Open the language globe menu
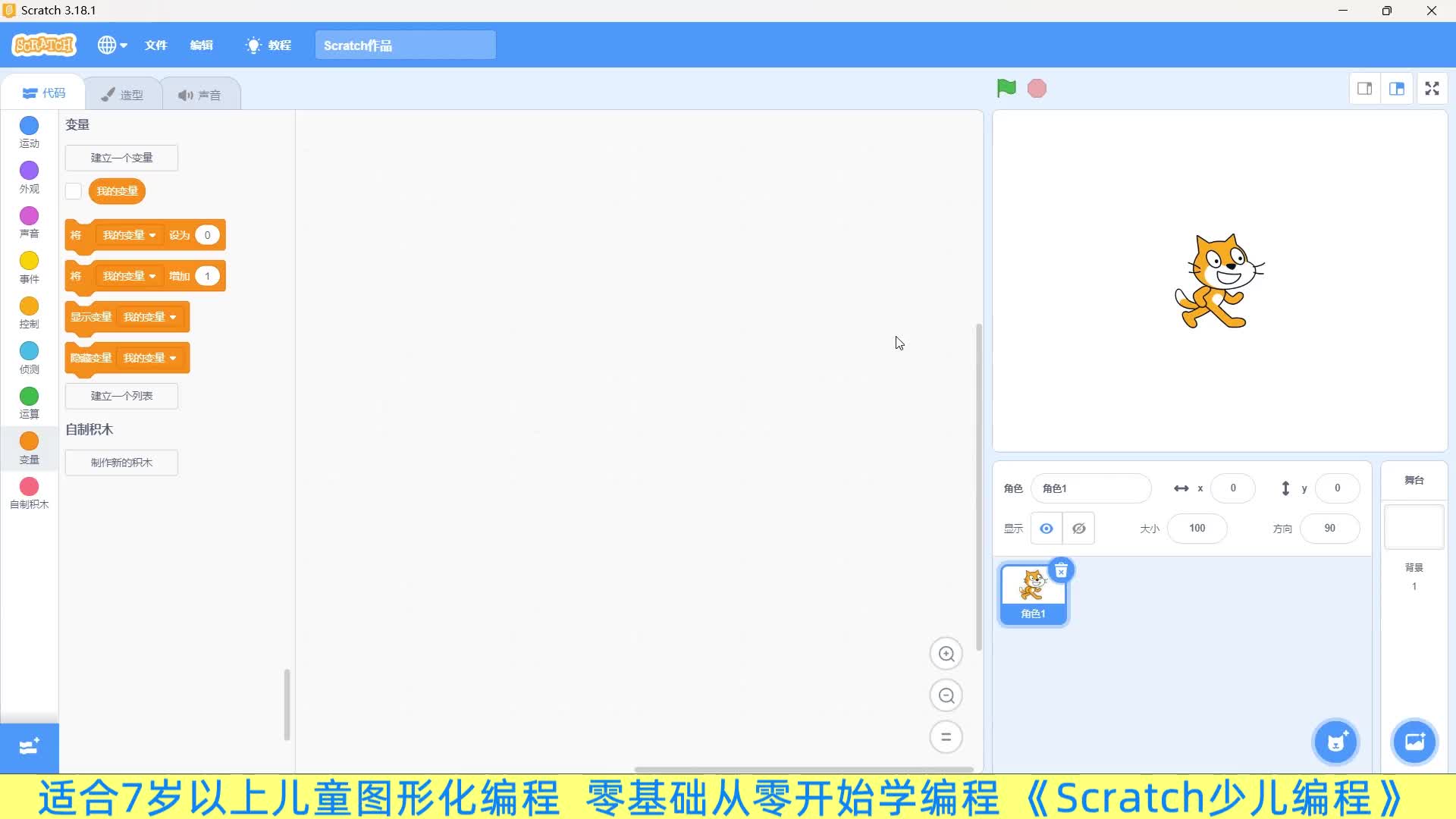1456x819 pixels. tap(112, 45)
